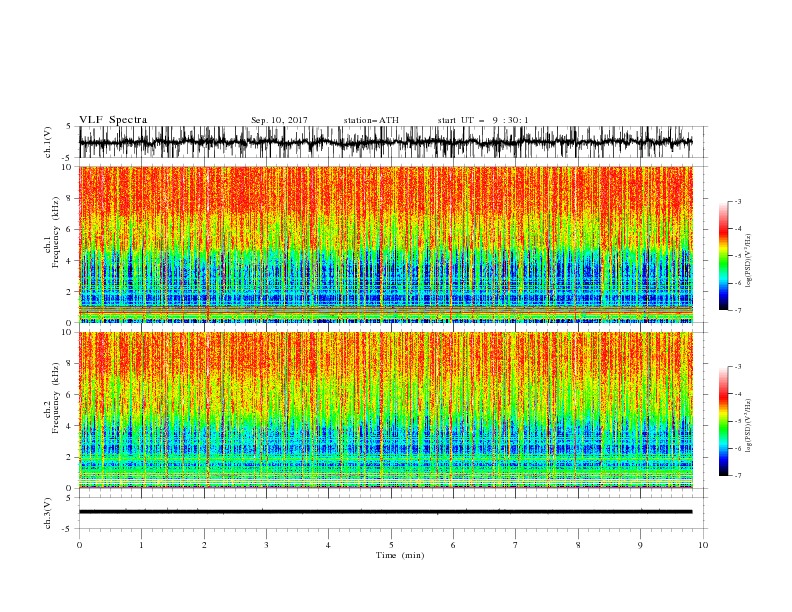Click the 'VLF Spectra' title text
This screenshot has width=792, height=612.
pos(113,120)
